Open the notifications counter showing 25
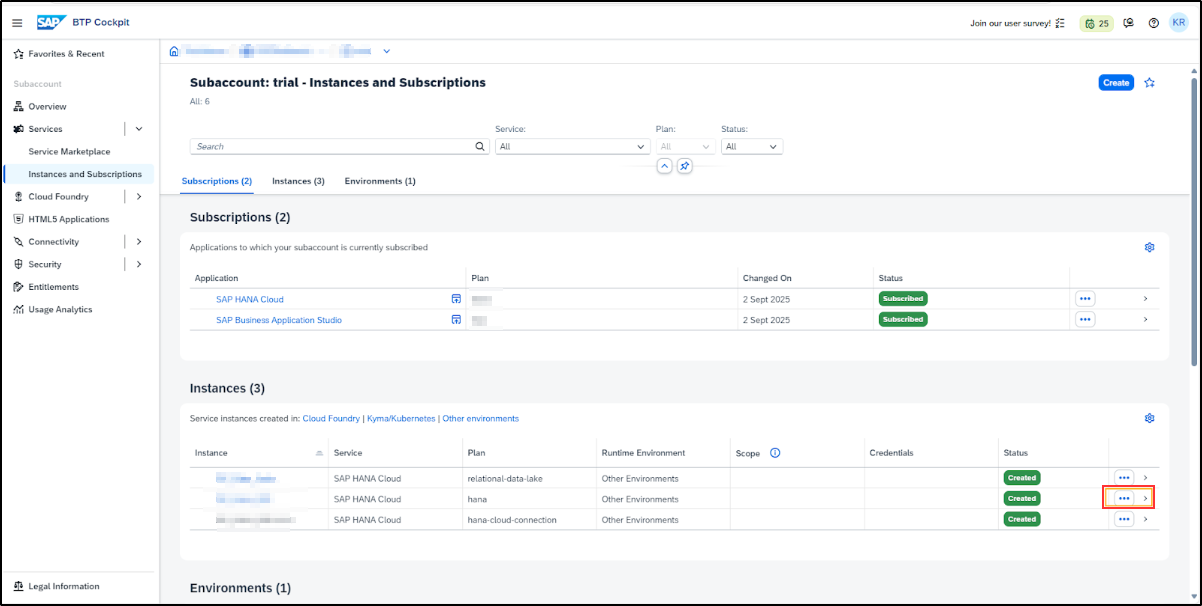 pyautogui.click(x=1095, y=23)
